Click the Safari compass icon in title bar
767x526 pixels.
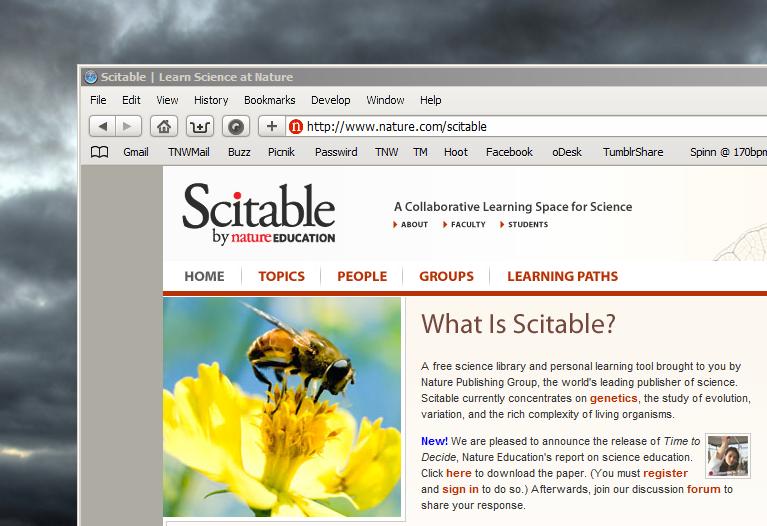click(x=90, y=77)
